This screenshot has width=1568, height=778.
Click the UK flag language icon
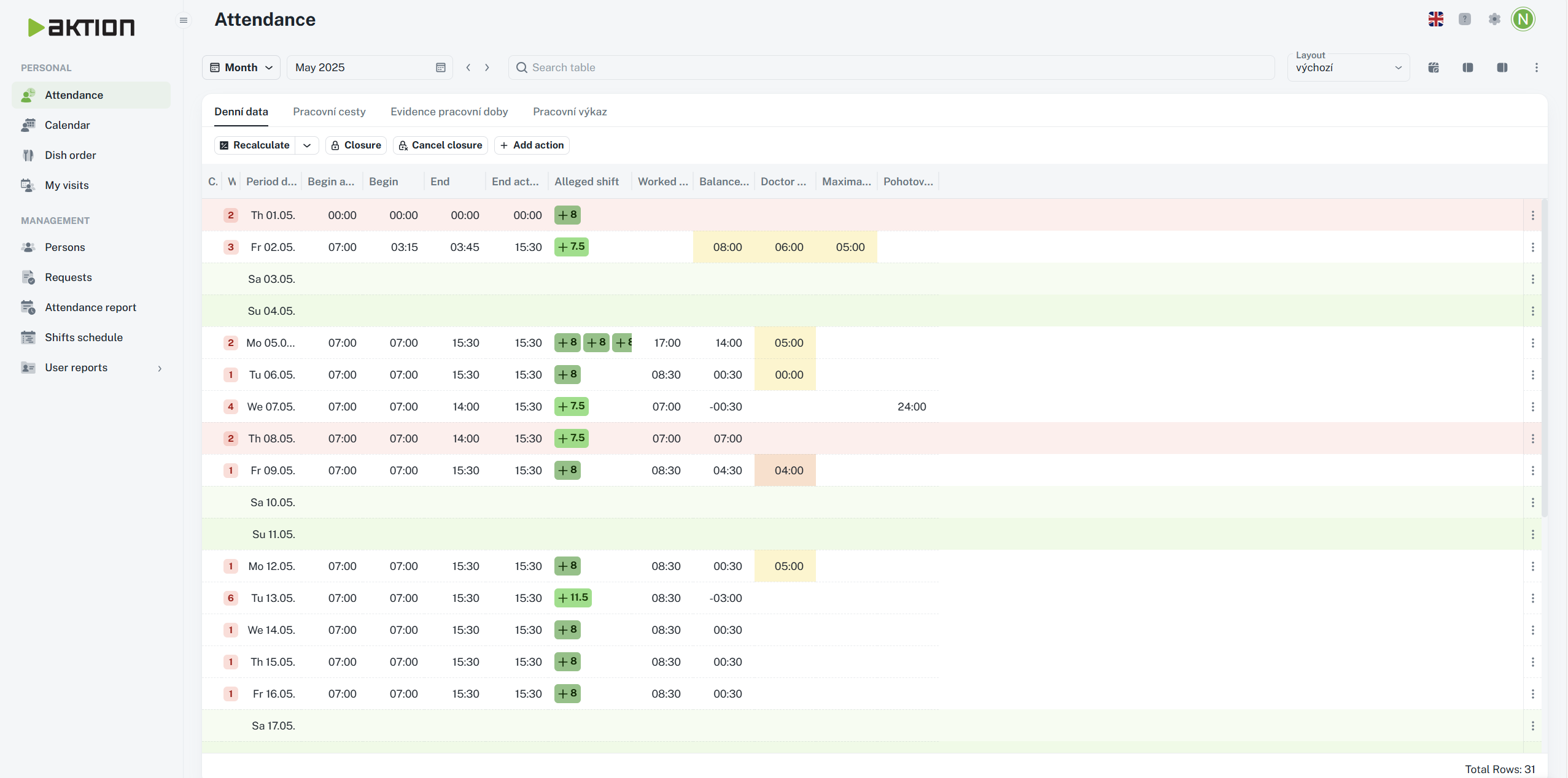[1435, 19]
